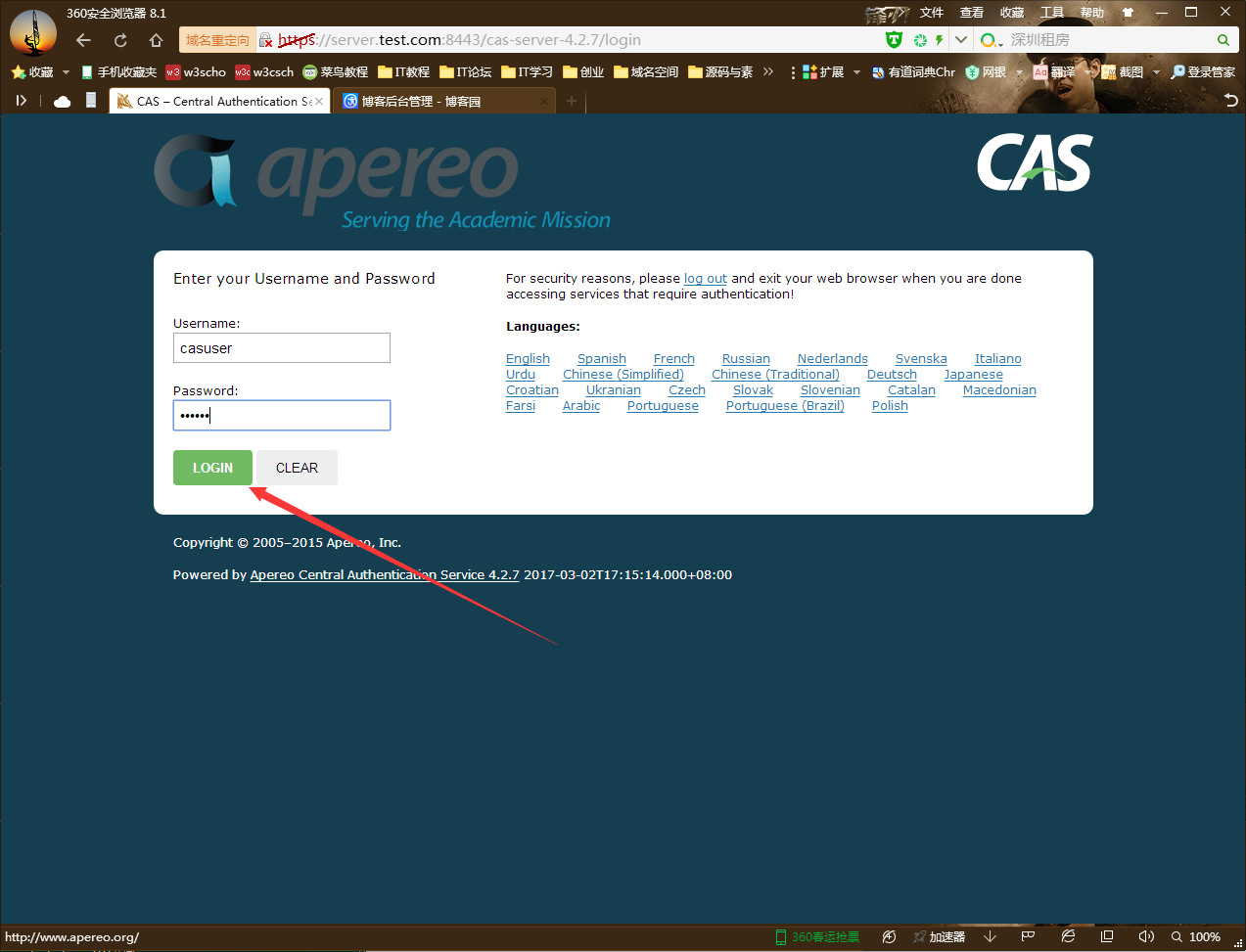
Task: Open the 帮助 menu
Action: (x=1092, y=13)
